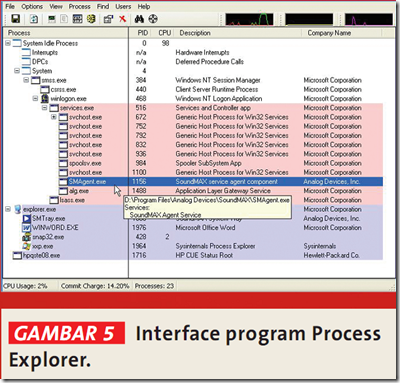Collapse the services.exe tree node

pyautogui.click(x=45, y=108)
